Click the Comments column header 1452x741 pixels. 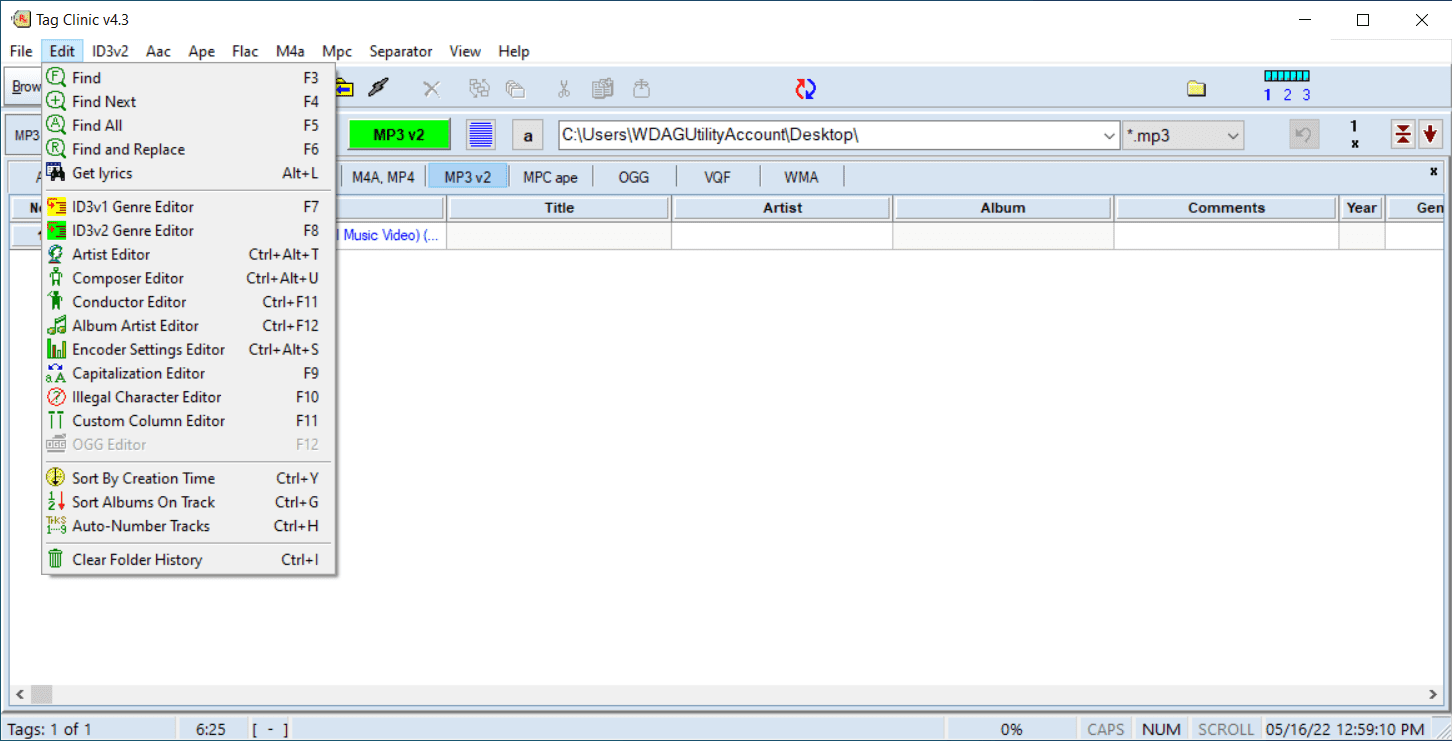click(1226, 208)
